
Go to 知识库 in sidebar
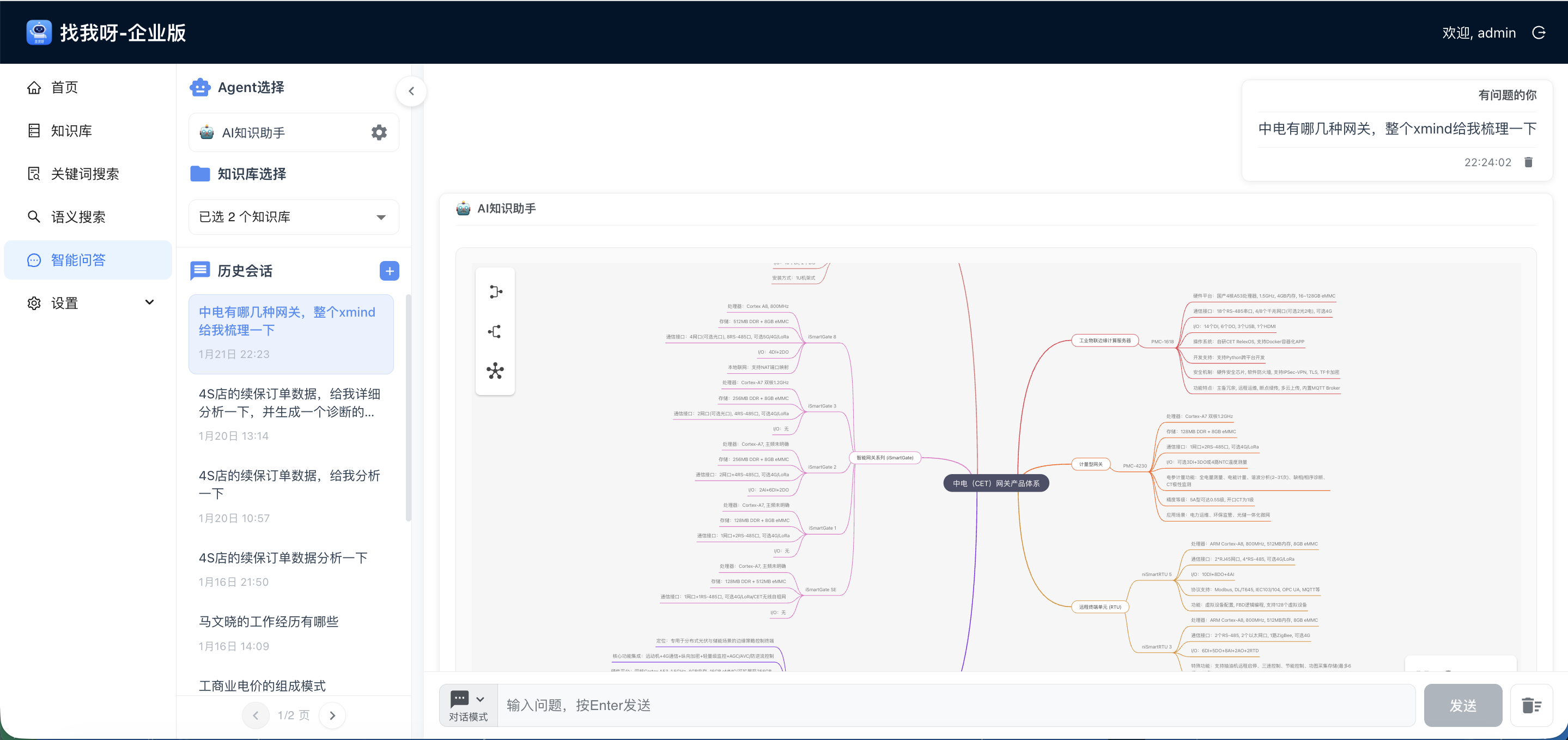[71, 130]
